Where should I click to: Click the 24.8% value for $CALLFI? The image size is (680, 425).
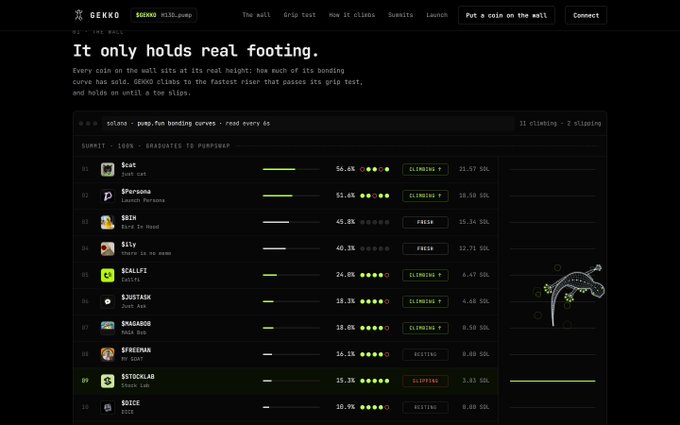(x=345, y=275)
